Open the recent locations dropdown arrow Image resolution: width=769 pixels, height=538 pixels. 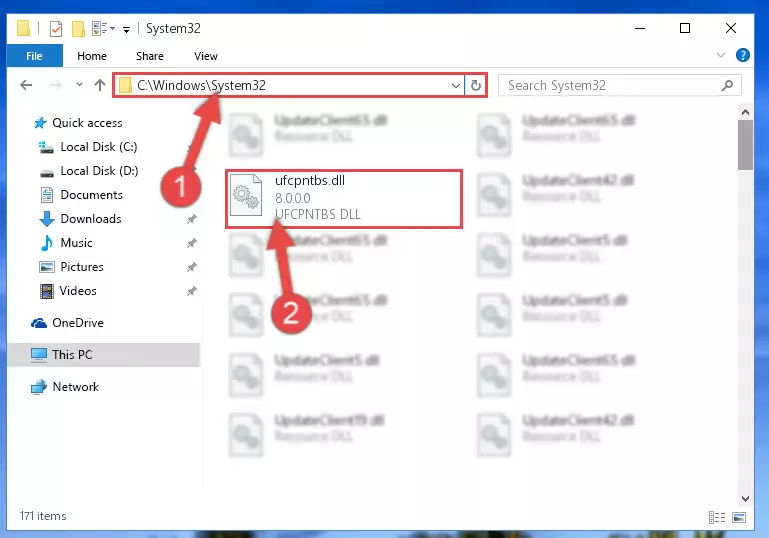click(79, 85)
